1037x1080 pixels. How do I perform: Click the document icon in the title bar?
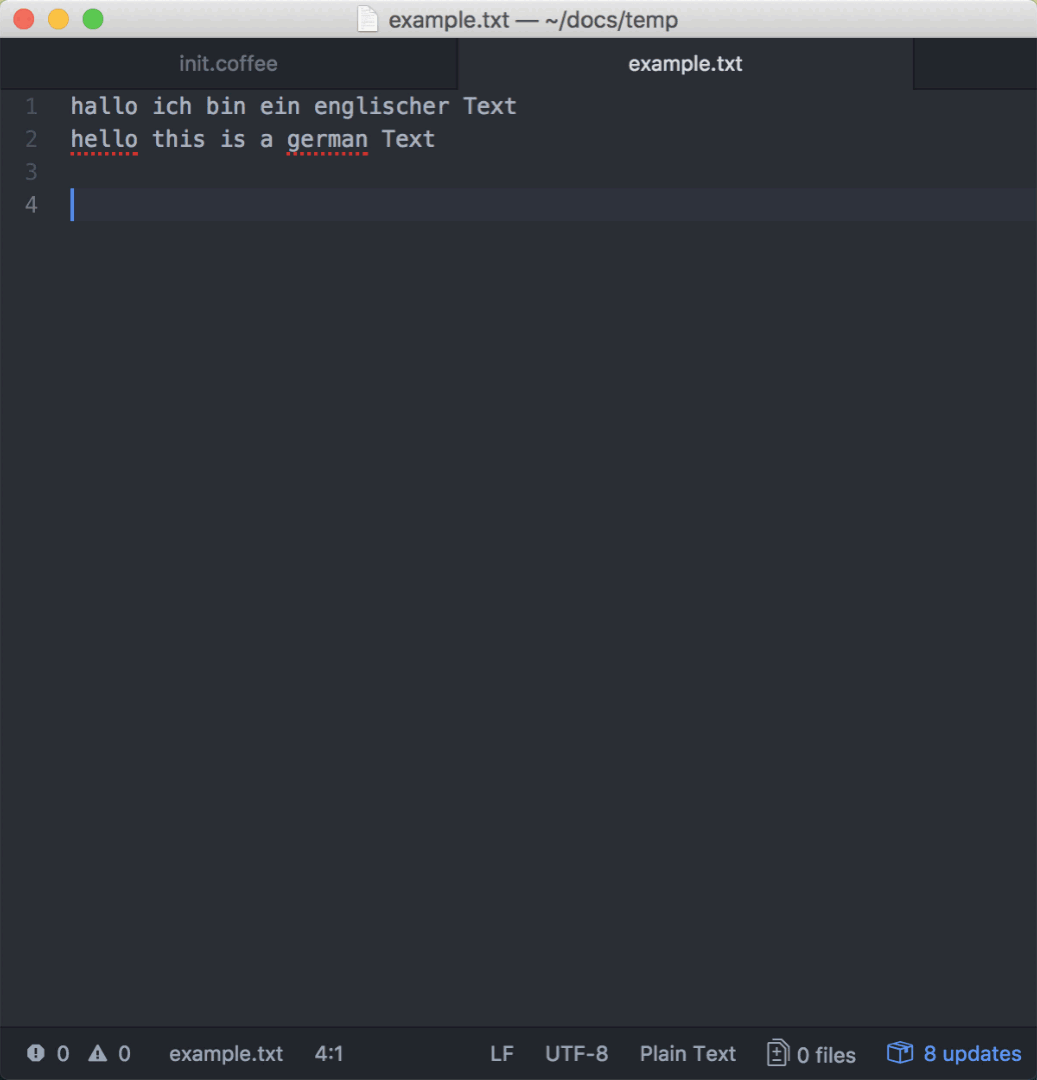367,19
